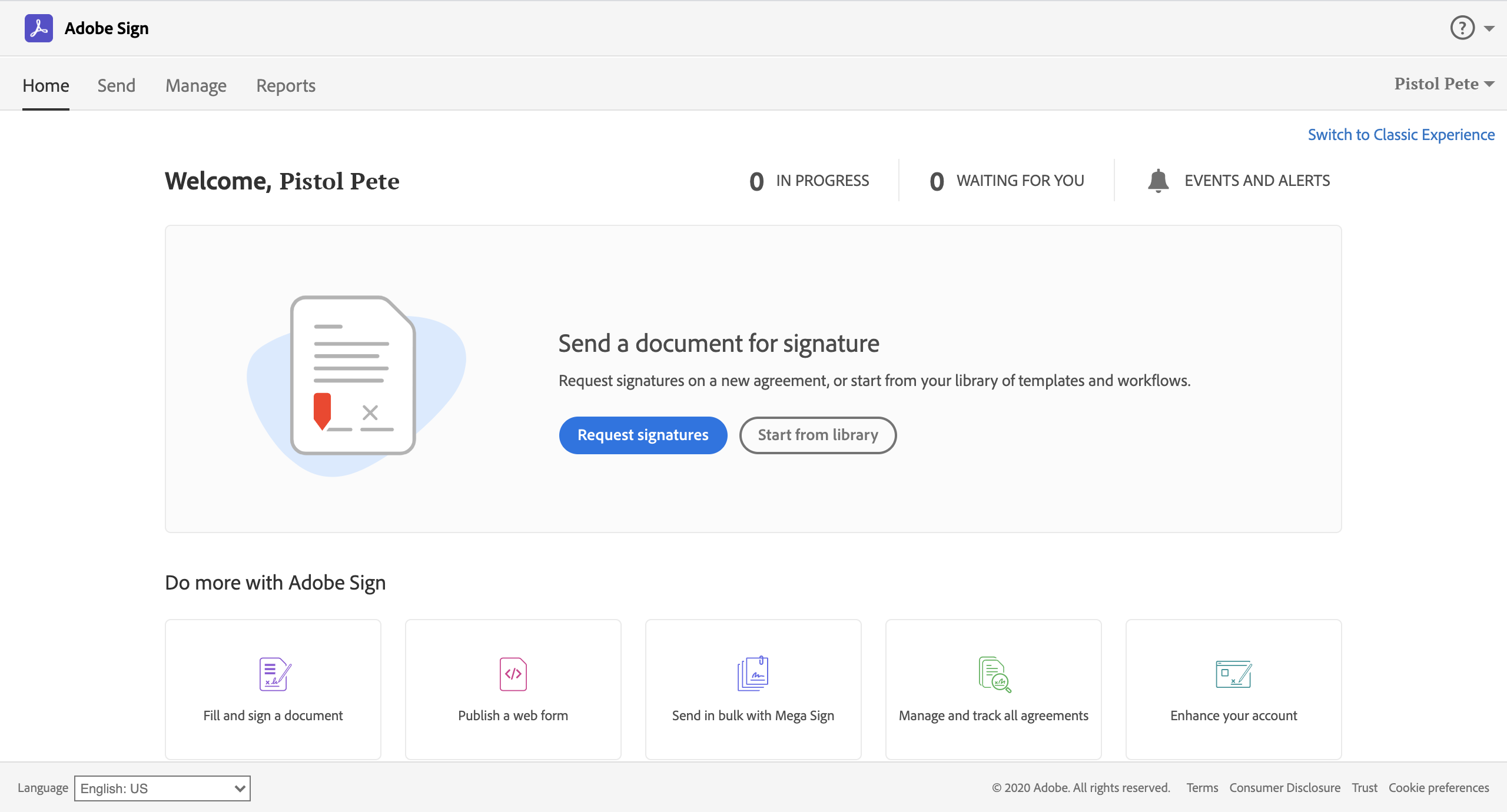Click the Publish a web form code icon
1507x812 pixels.
click(513, 674)
